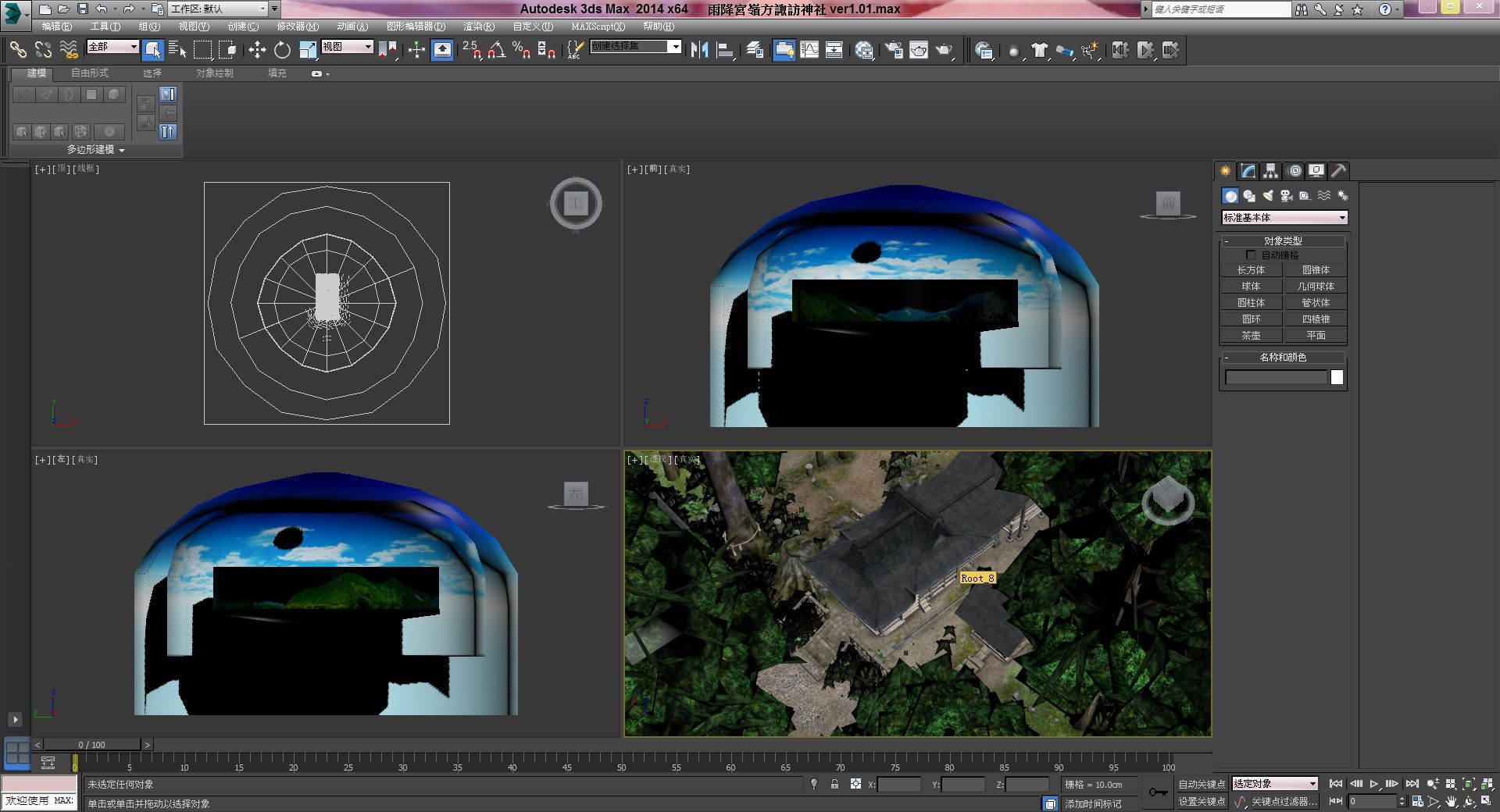Open the 编辑(E) menu
The height and width of the screenshot is (812, 1500).
56,27
